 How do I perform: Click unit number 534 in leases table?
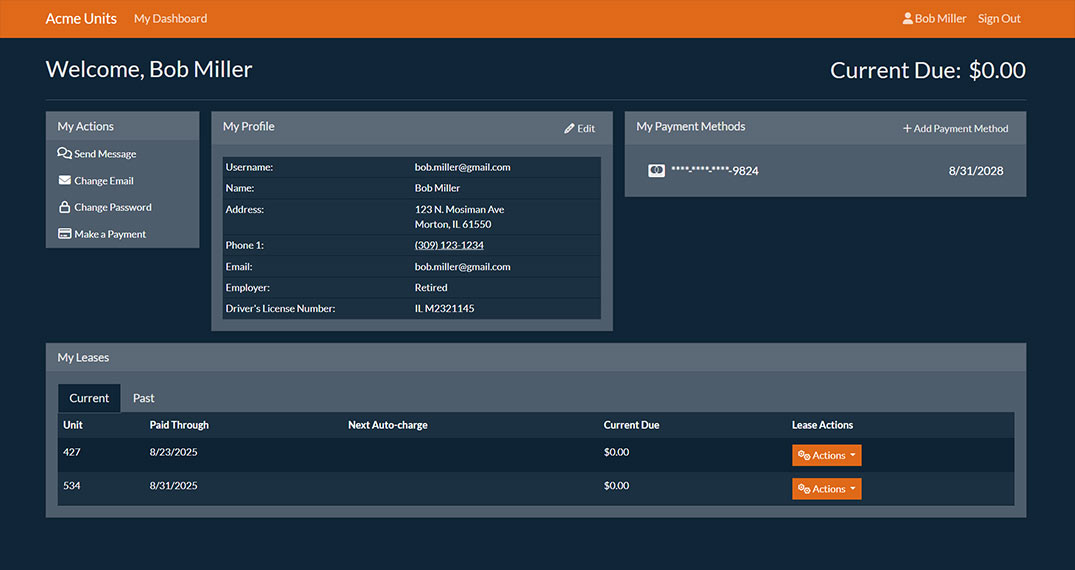71,486
